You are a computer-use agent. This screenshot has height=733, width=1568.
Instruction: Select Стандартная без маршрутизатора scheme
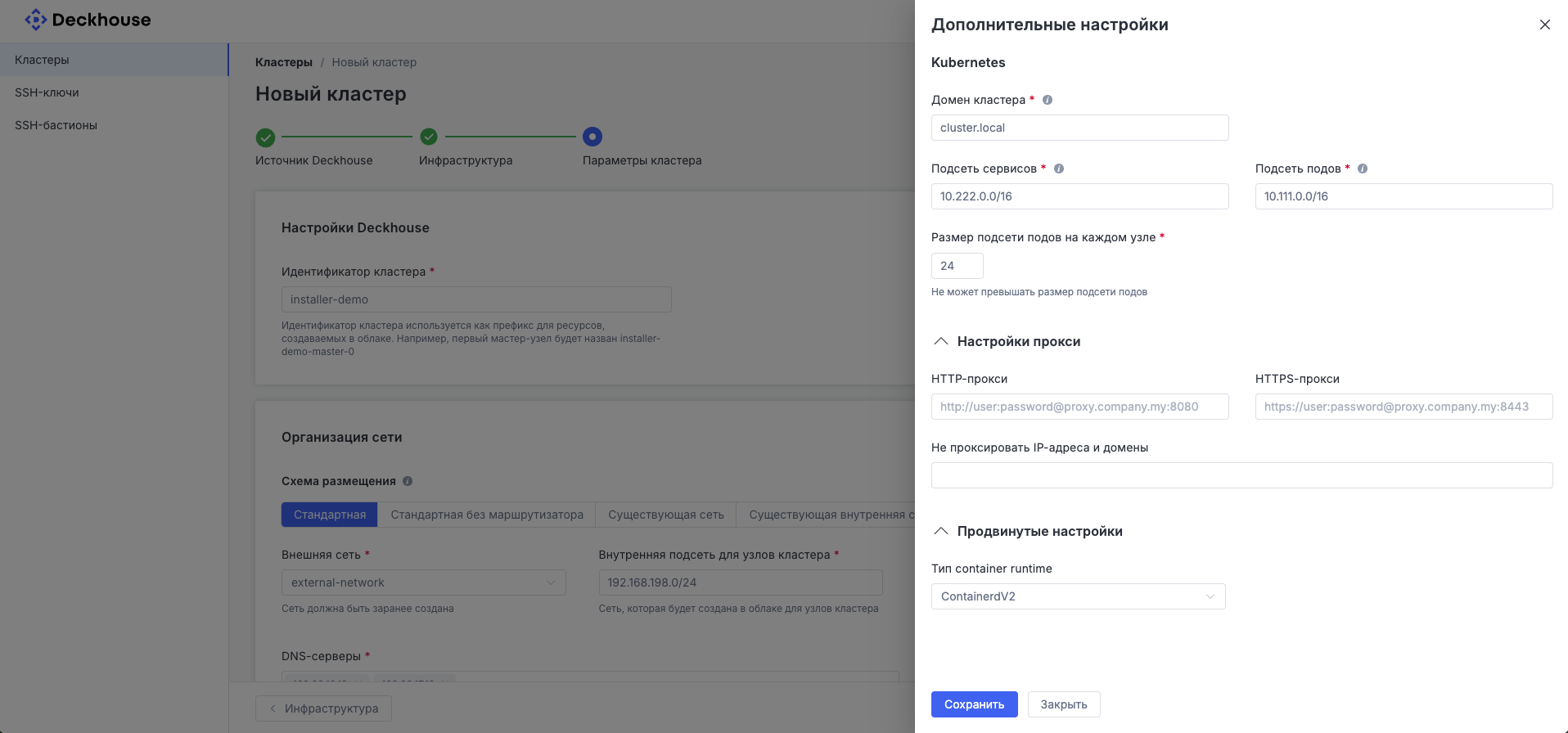pos(487,515)
